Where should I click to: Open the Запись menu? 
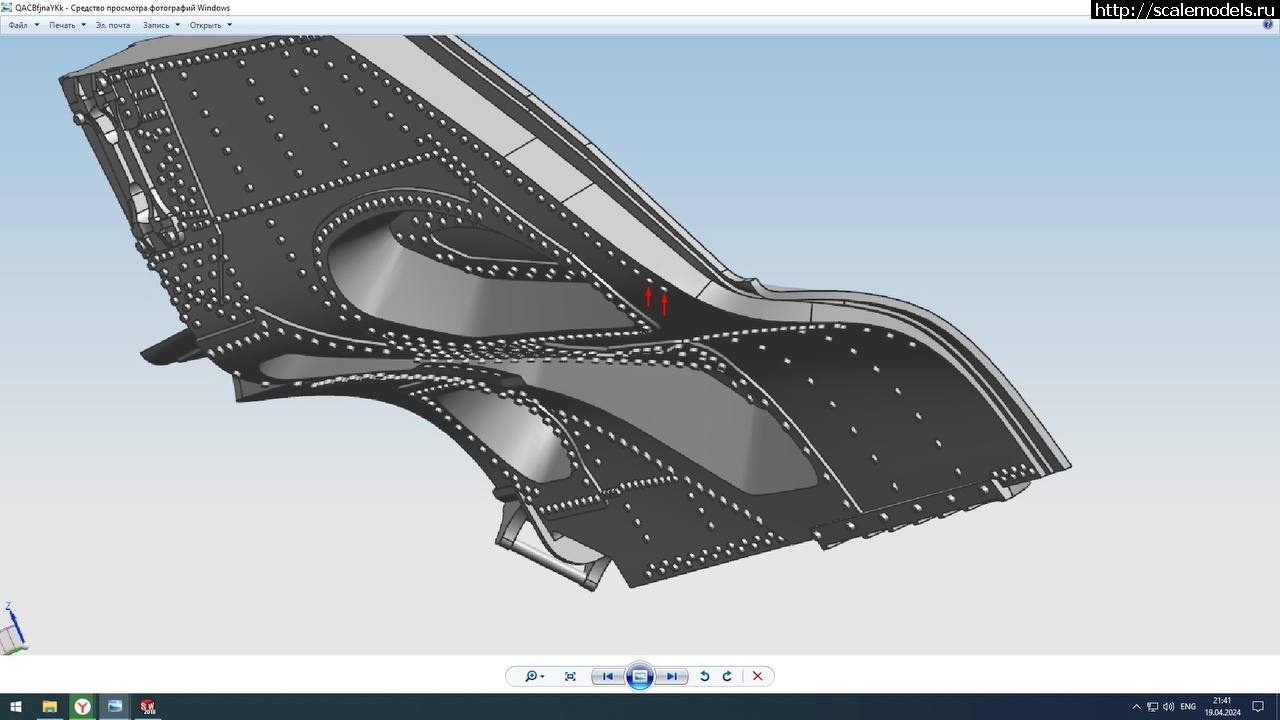(x=161, y=25)
